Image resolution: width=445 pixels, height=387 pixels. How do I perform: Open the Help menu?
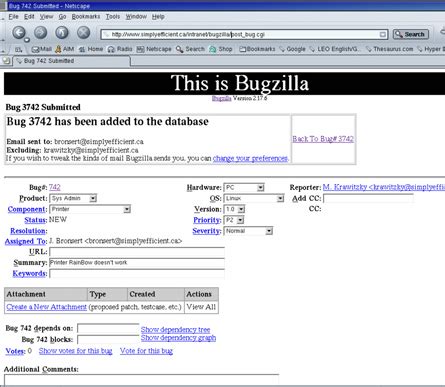point(158,17)
